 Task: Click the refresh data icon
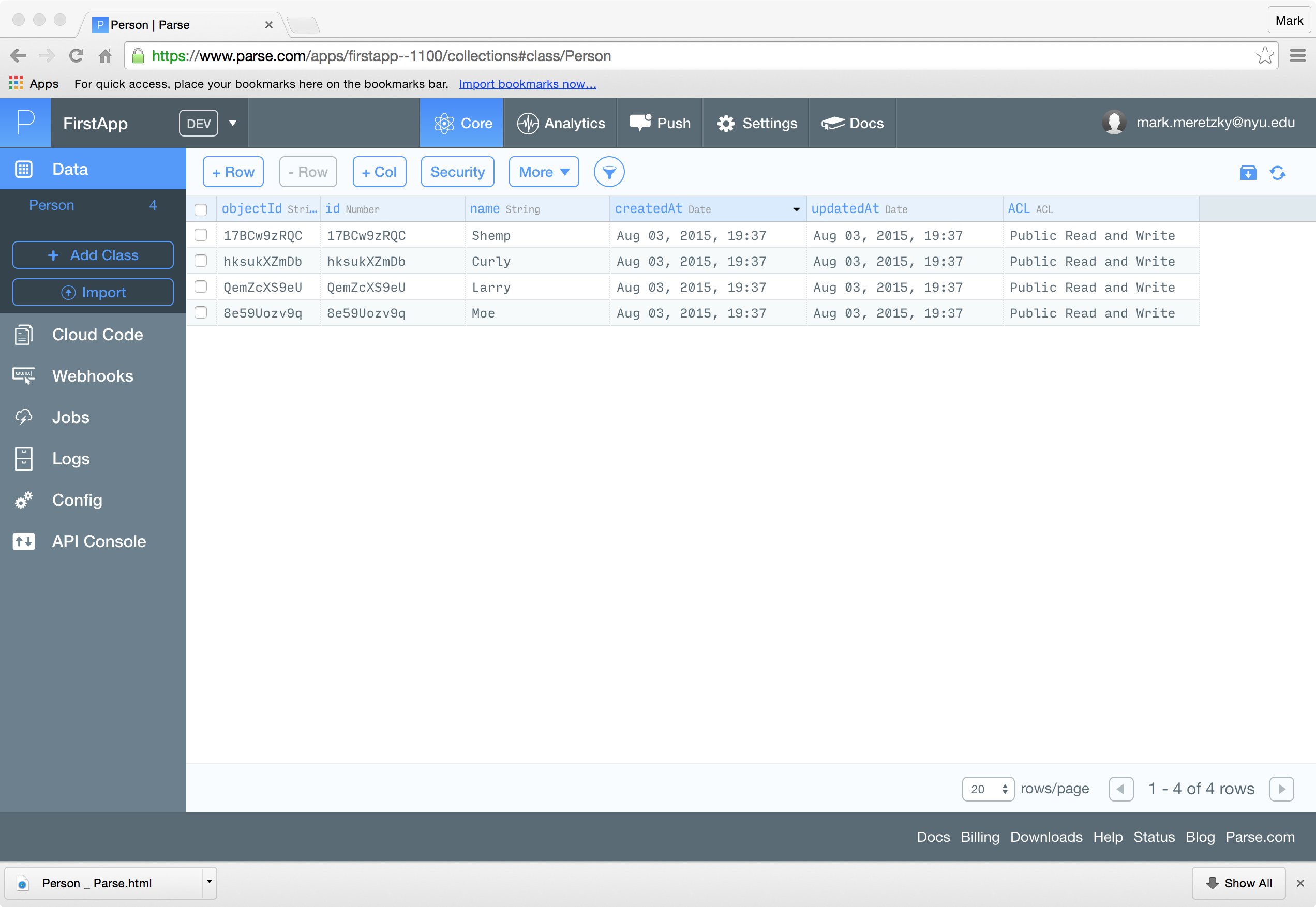(1277, 173)
